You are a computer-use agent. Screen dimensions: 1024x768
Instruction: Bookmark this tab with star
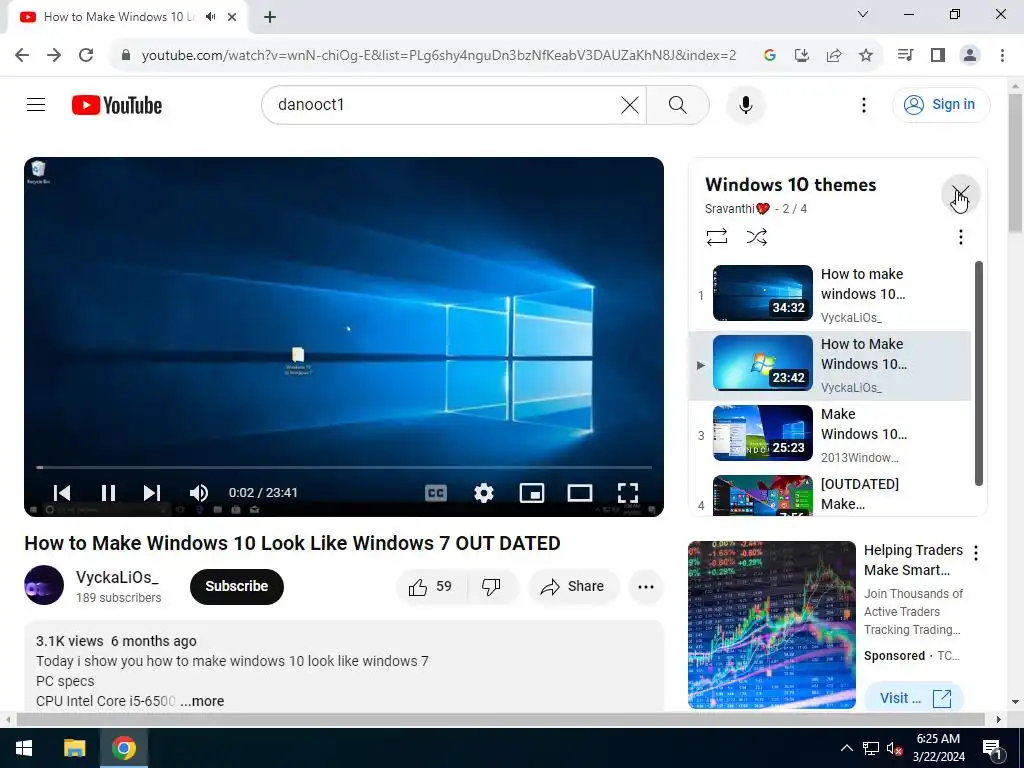(866, 56)
